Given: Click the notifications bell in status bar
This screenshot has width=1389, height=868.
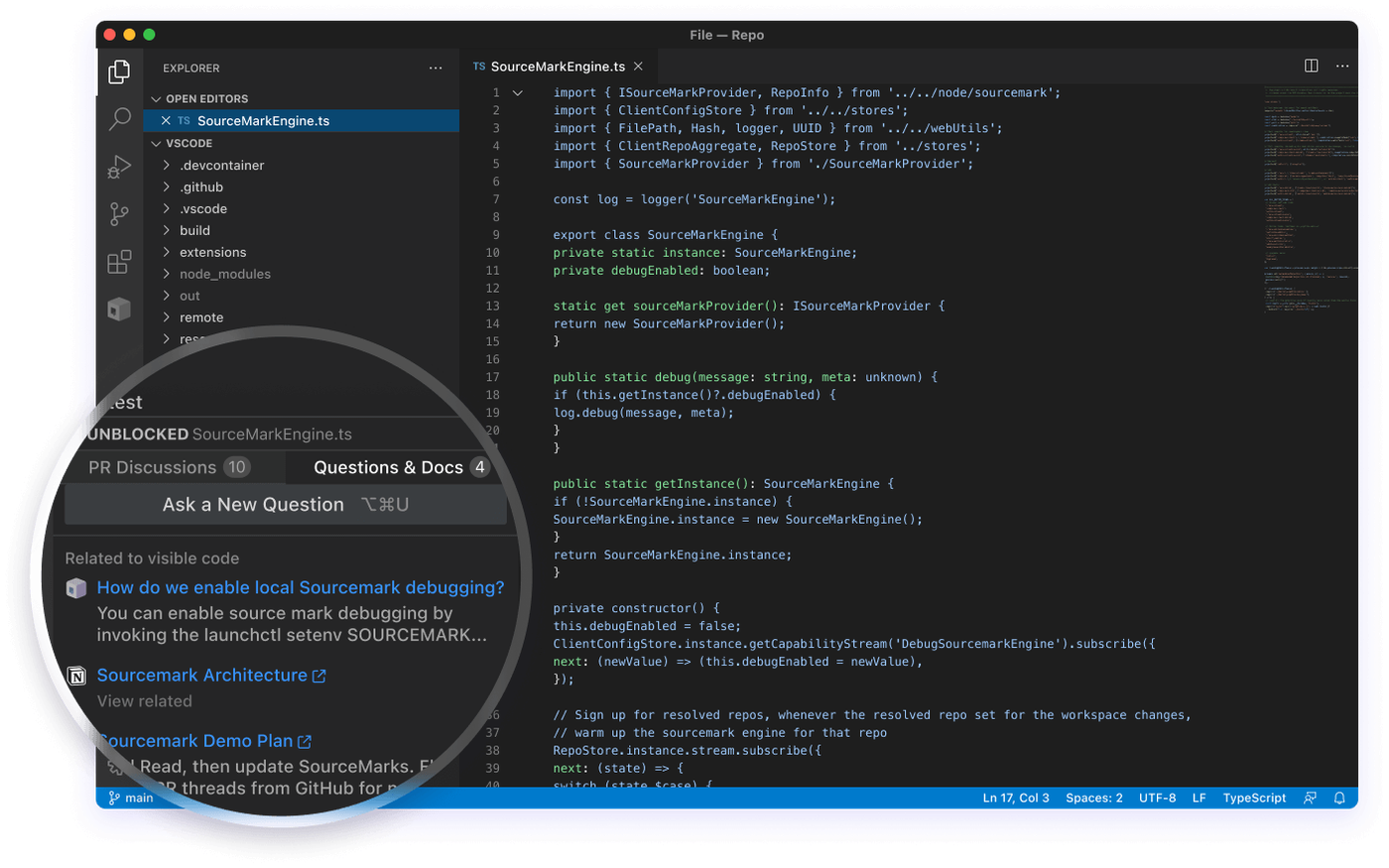Looking at the screenshot, I should (1339, 798).
